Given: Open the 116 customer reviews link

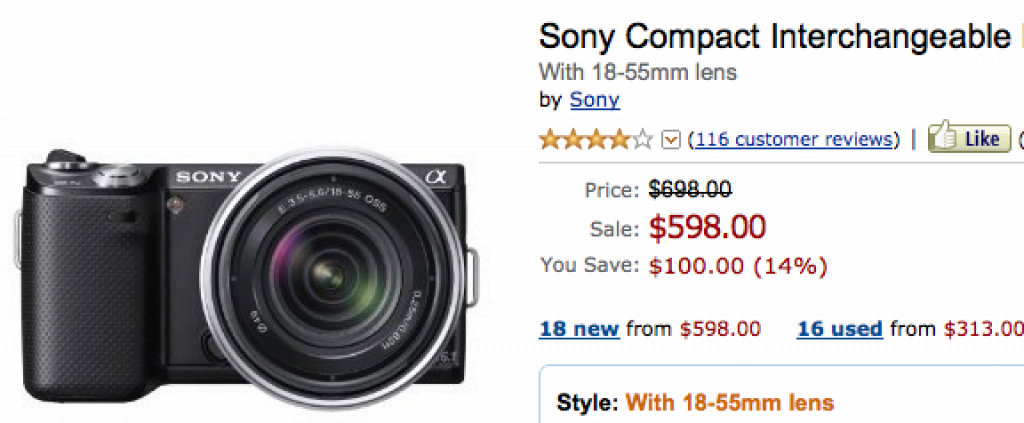Looking at the screenshot, I should (x=794, y=139).
